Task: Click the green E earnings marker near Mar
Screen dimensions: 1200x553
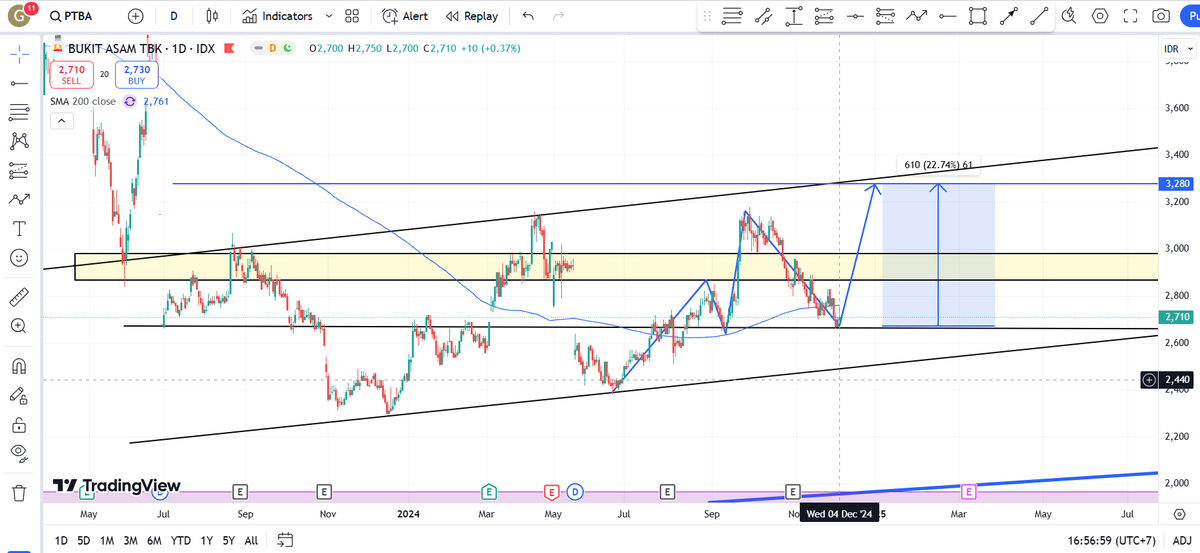Action: coord(489,492)
